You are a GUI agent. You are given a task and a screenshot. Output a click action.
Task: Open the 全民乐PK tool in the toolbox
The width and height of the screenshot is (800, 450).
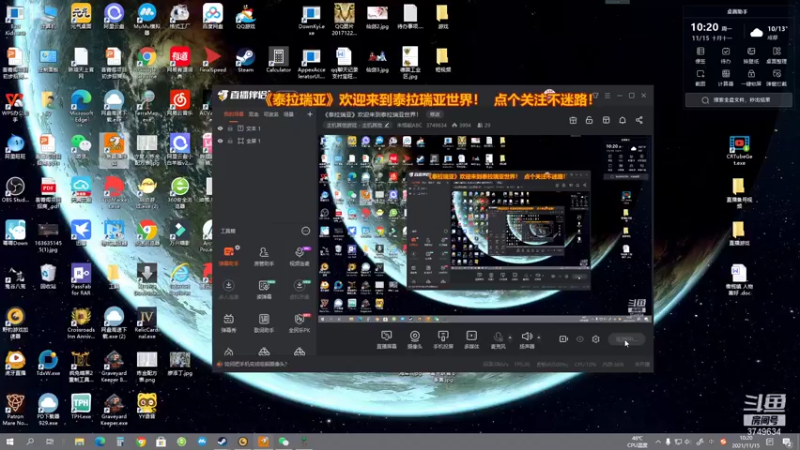point(299,323)
